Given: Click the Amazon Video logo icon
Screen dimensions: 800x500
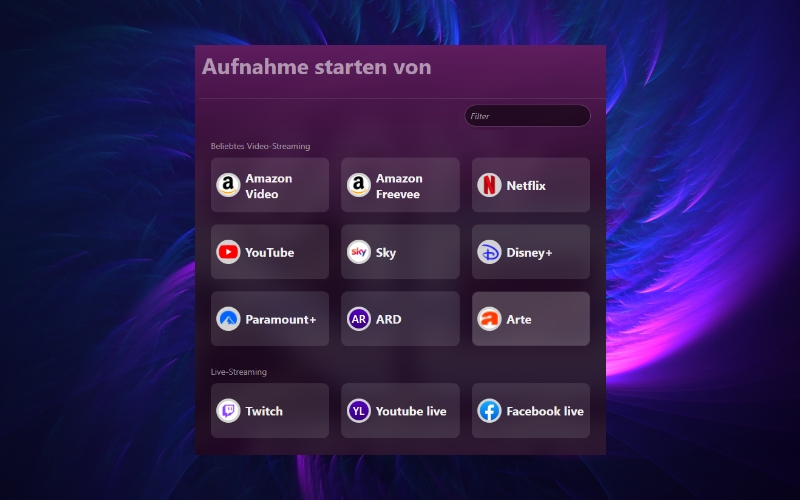Looking at the screenshot, I should [x=228, y=185].
